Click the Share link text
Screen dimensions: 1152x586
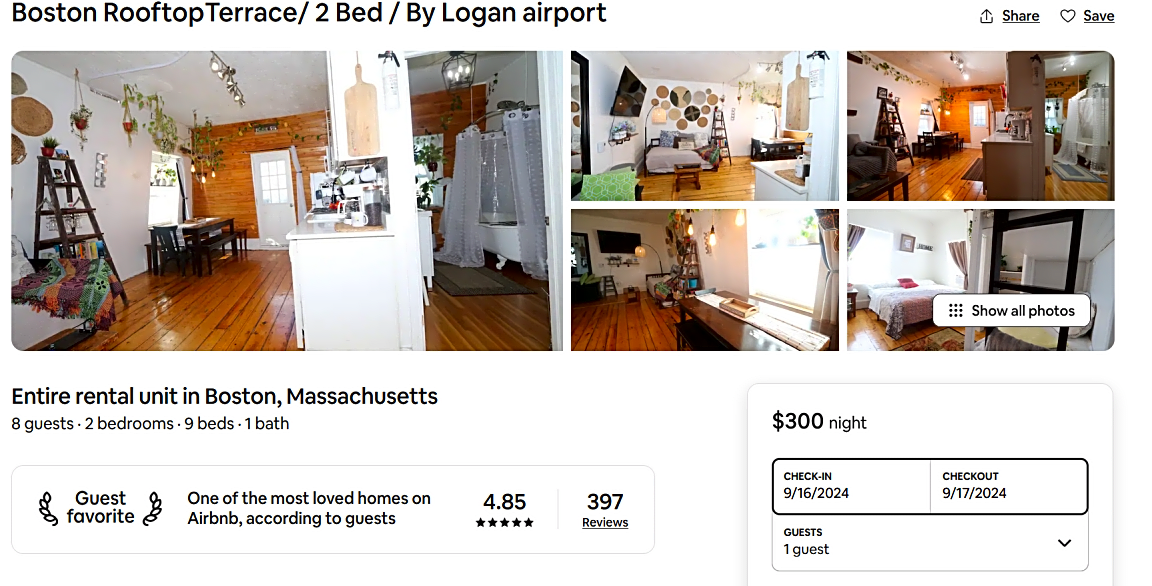point(1020,16)
